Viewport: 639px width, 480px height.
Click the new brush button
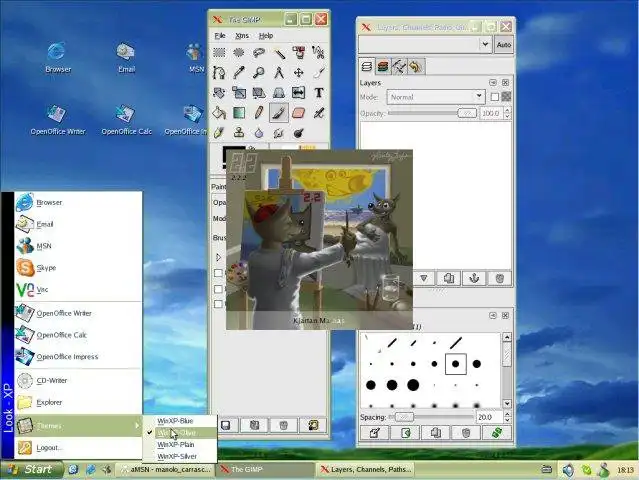(x=405, y=433)
